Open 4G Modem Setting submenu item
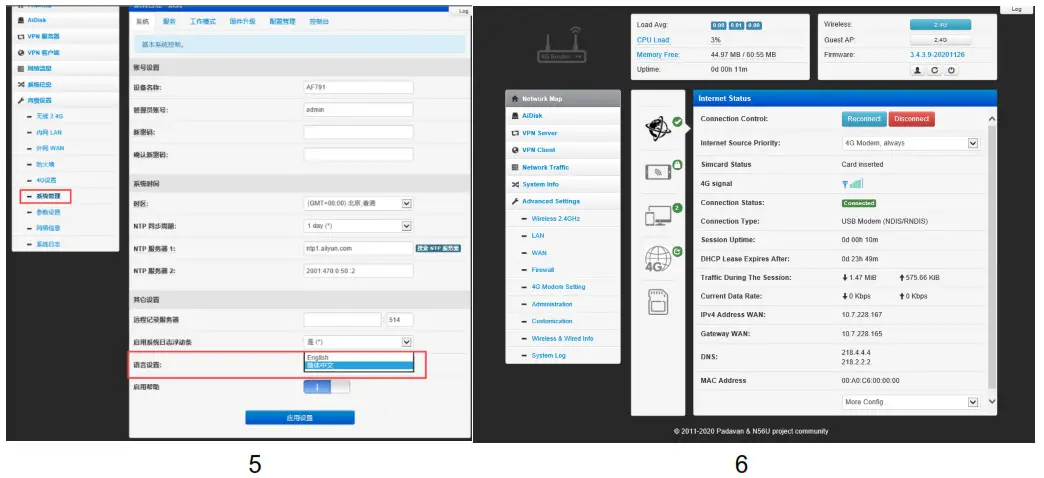The height and width of the screenshot is (478, 1044). click(x=558, y=287)
